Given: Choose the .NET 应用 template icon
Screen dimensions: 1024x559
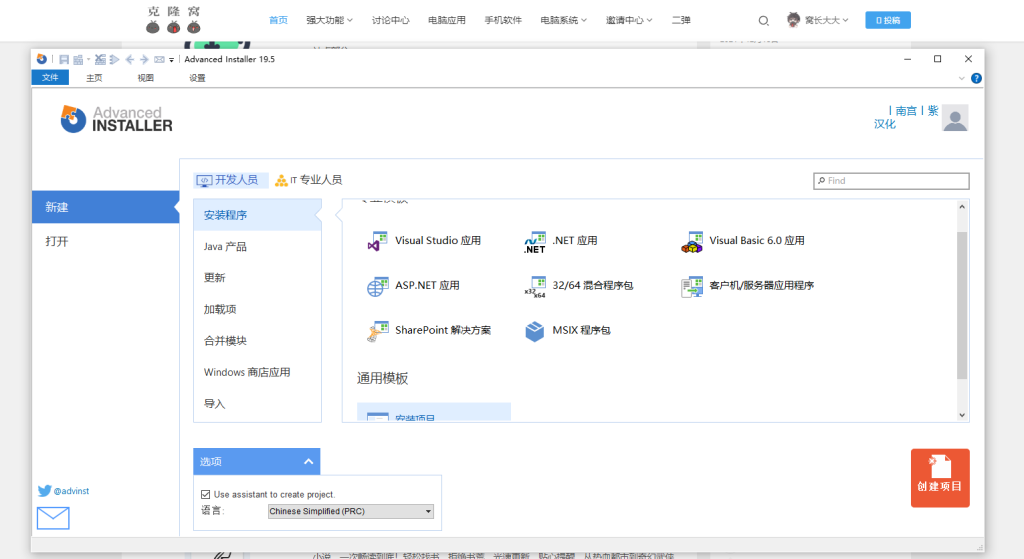Looking at the screenshot, I should [x=535, y=242].
